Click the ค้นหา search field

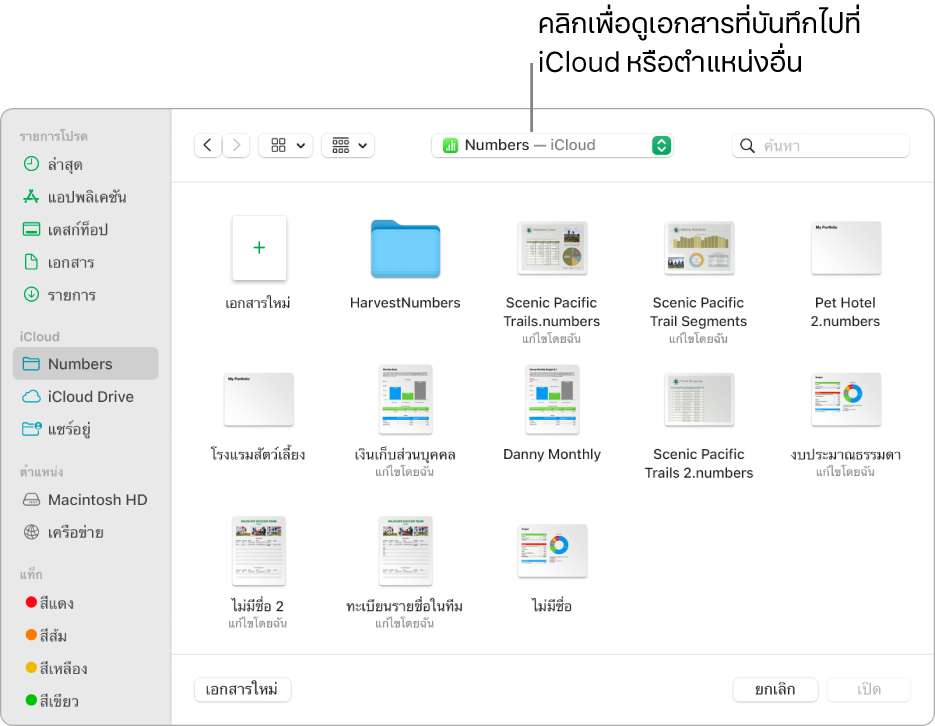coord(821,145)
